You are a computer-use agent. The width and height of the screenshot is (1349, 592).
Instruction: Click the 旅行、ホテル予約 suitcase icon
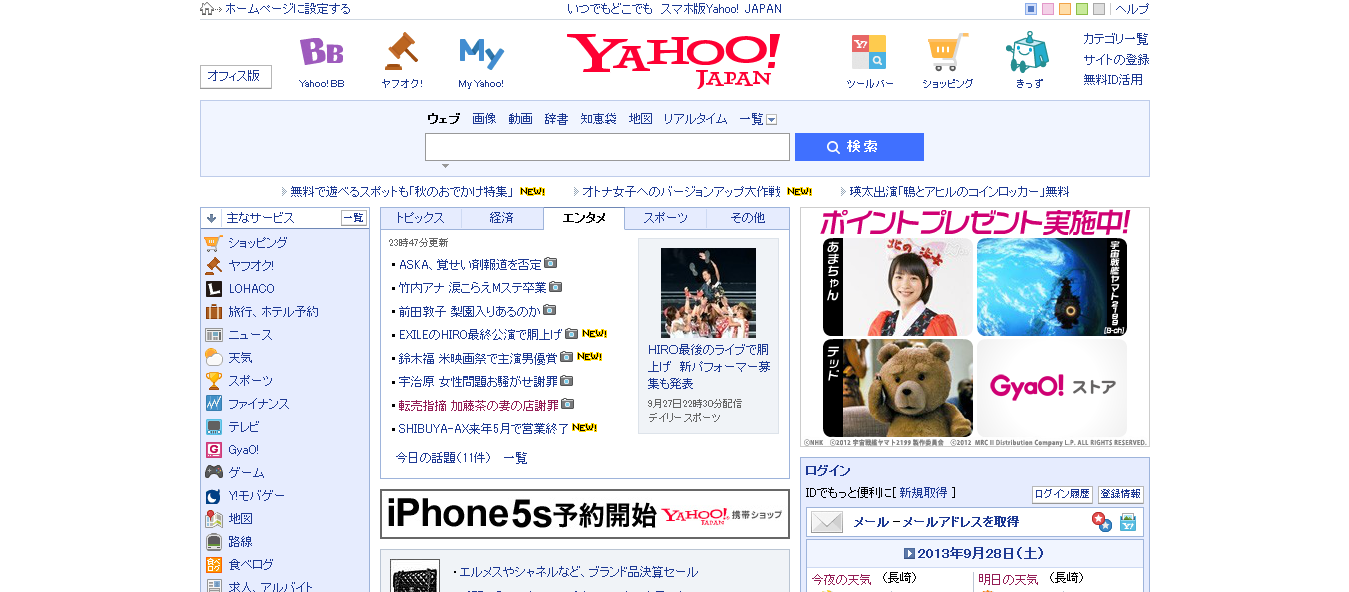pos(213,311)
